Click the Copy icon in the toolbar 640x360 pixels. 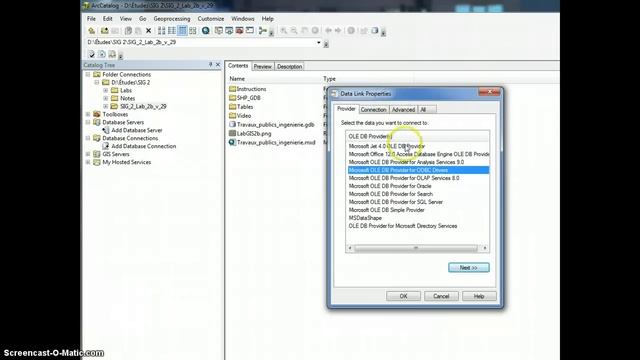tap(128, 31)
